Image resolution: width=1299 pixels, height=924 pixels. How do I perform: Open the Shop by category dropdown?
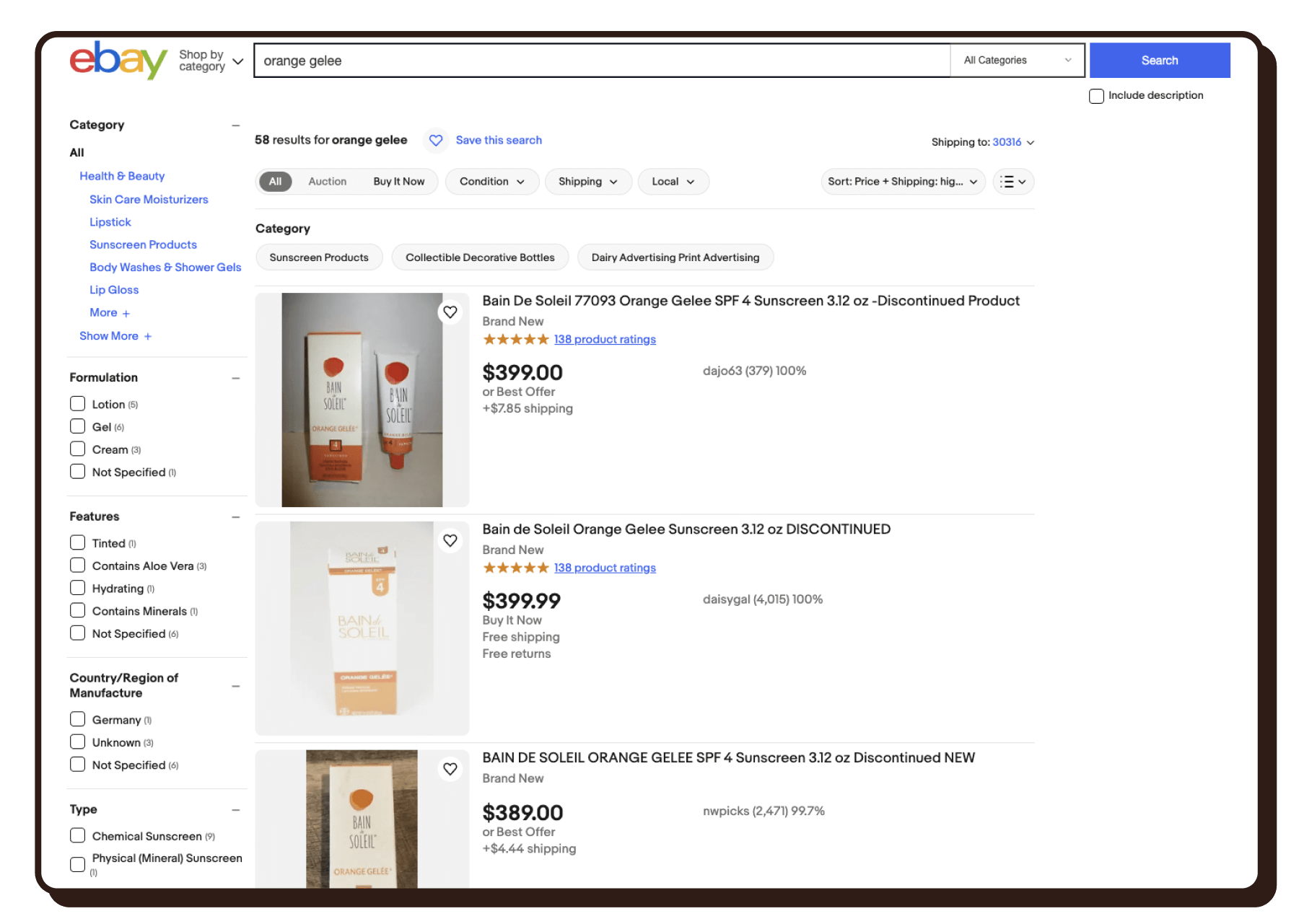point(211,61)
